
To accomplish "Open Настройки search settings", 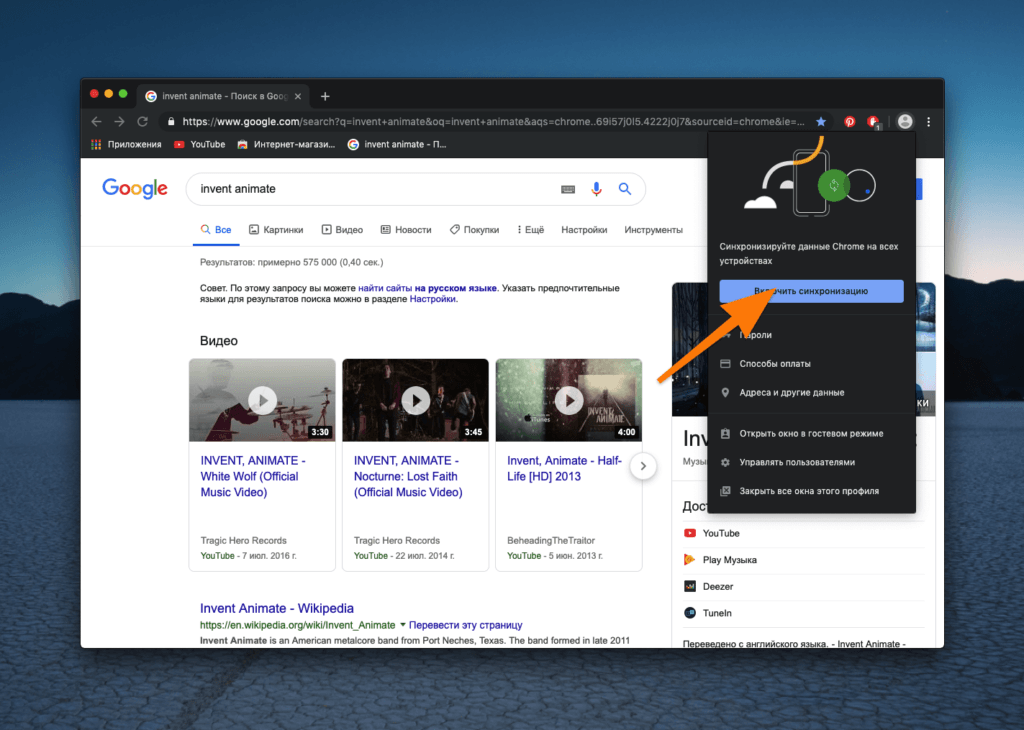I will coord(584,230).
